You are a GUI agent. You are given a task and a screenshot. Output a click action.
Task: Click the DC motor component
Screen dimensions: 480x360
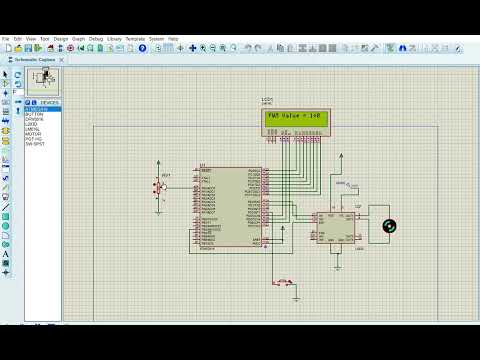click(x=389, y=226)
